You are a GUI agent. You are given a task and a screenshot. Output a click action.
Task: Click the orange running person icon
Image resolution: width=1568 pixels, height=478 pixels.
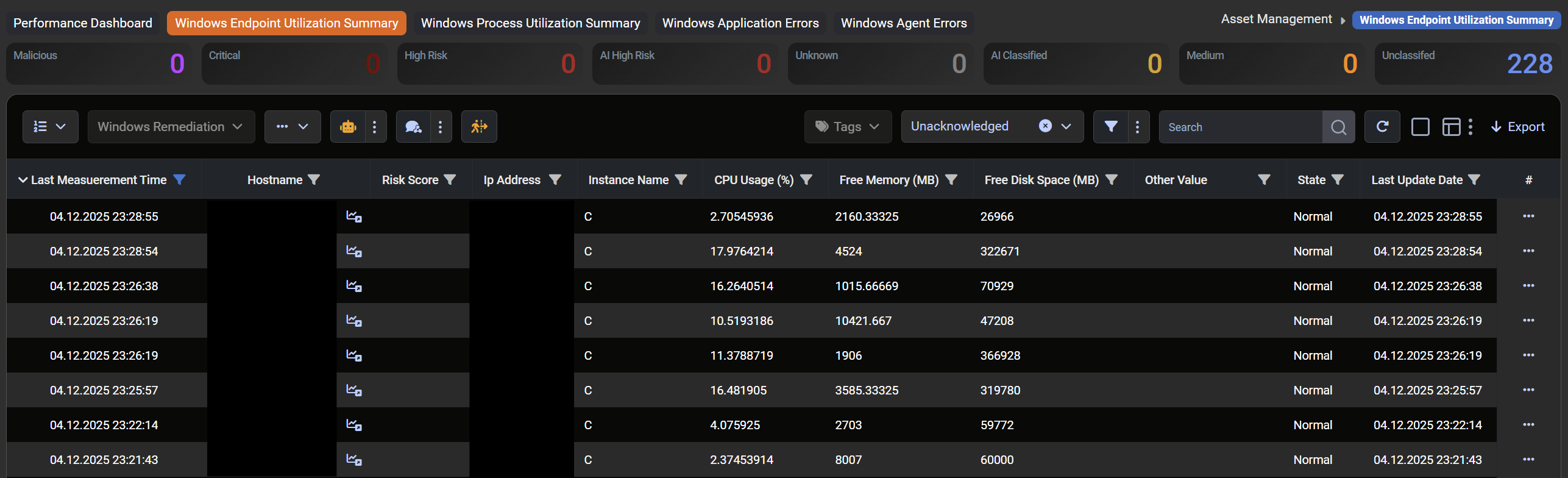click(479, 127)
